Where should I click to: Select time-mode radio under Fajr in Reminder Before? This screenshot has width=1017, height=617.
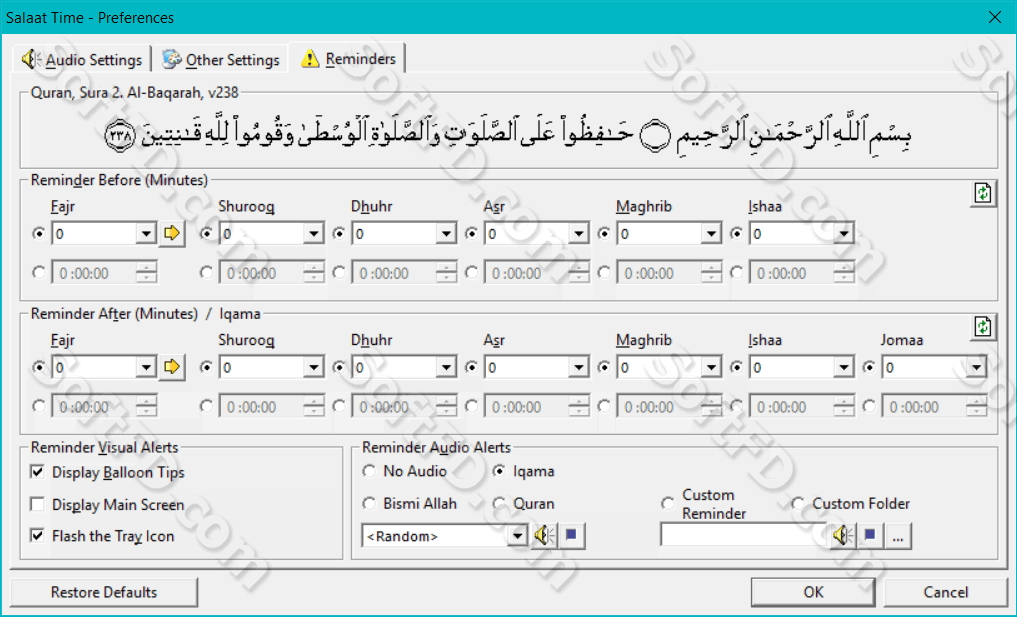(x=39, y=272)
